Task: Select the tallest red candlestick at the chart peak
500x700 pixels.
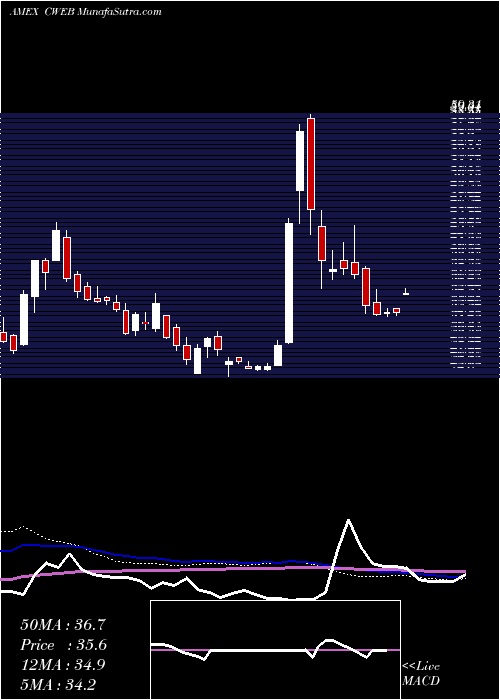Action: click(311, 164)
